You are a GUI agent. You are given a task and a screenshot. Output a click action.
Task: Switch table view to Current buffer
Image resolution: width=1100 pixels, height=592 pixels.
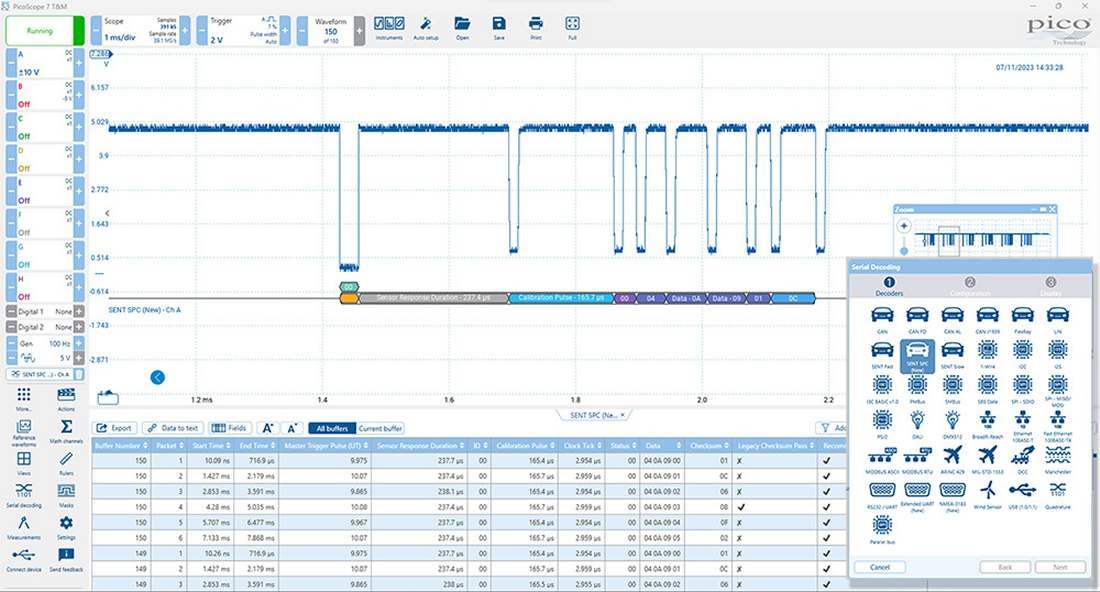click(380, 428)
